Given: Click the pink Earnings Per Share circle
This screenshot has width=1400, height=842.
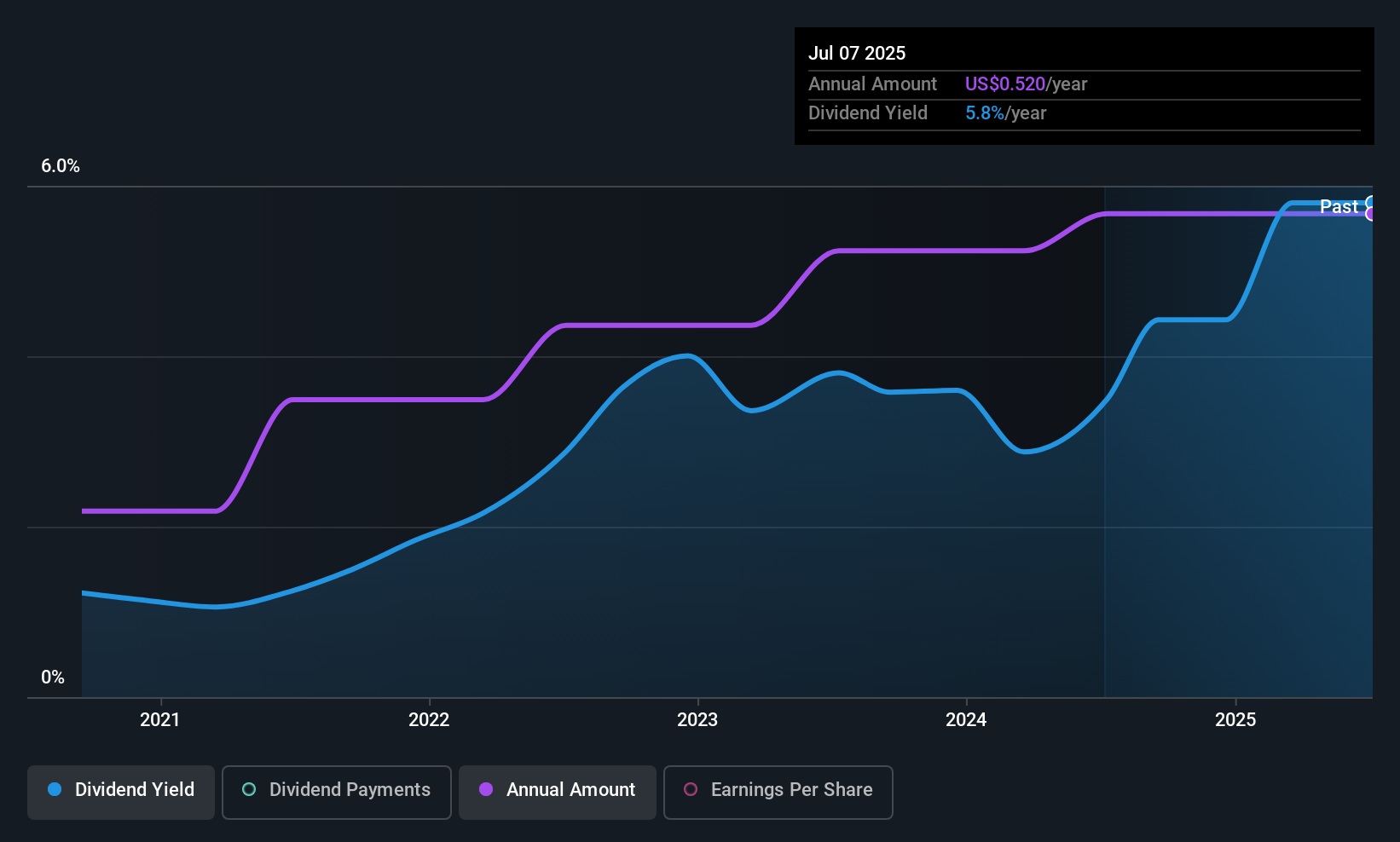Looking at the screenshot, I should pos(691,789).
